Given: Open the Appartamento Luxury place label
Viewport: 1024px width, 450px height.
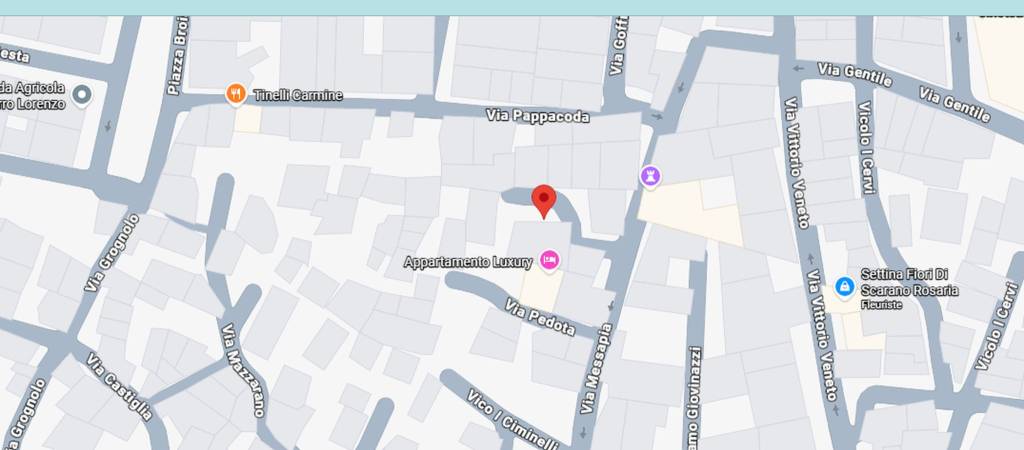Looking at the screenshot, I should coord(468,262).
